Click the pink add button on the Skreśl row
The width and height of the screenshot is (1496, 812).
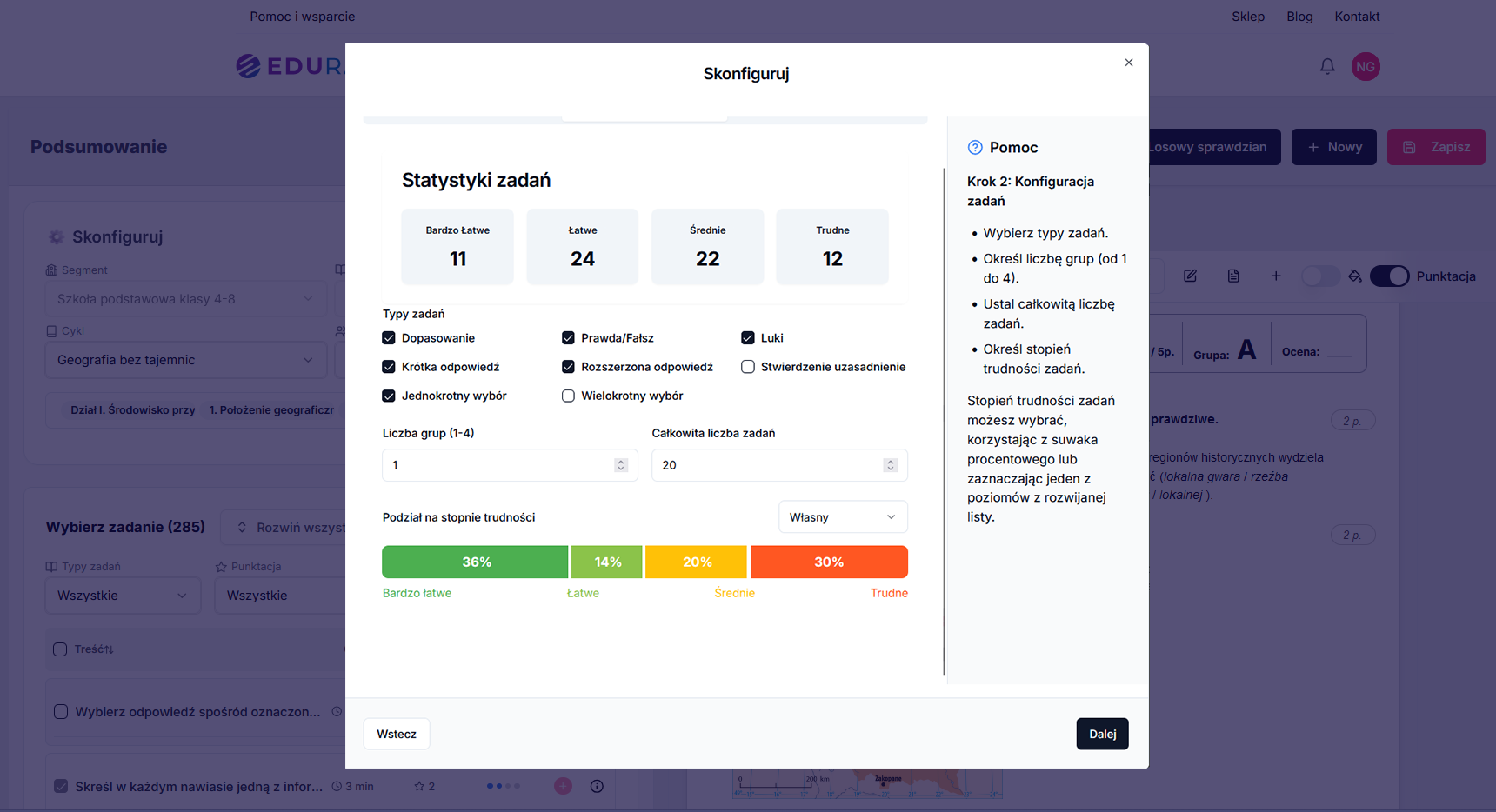[564, 786]
